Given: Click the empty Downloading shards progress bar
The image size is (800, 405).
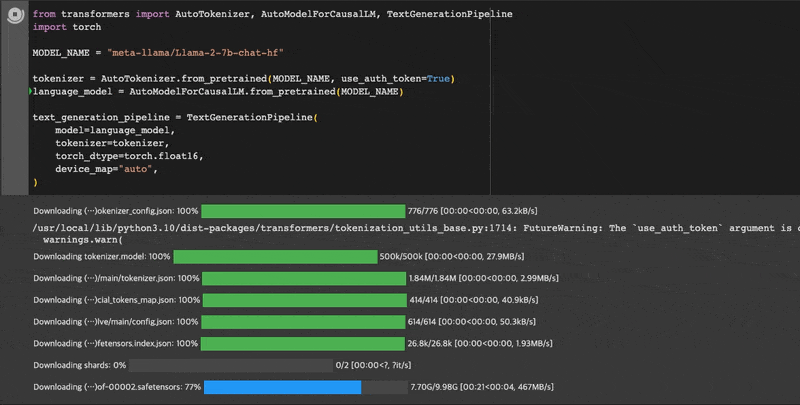Looking at the screenshot, I should pos(231,365).
